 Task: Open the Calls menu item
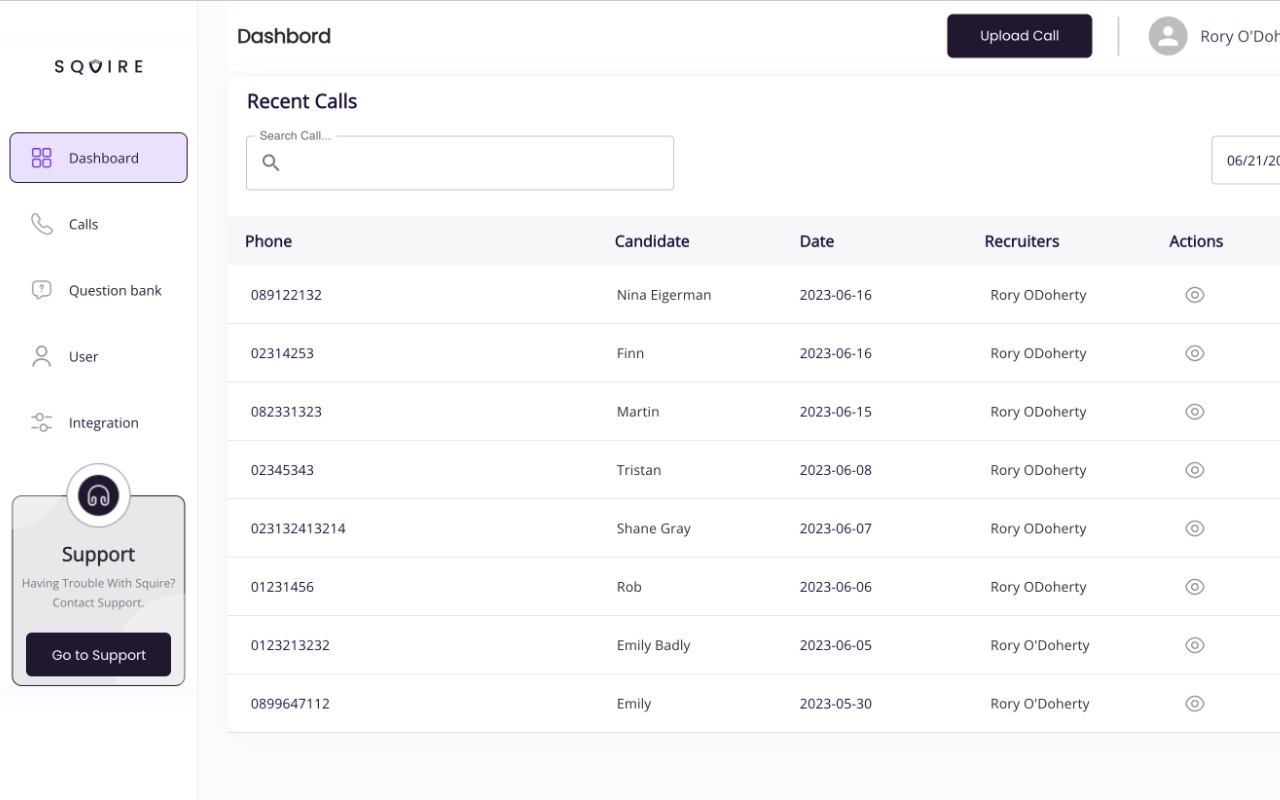[83, 224]
